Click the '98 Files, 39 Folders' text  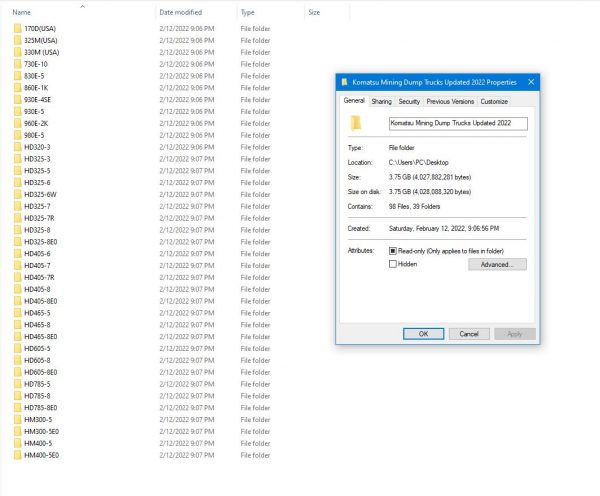click(x=414, y=206)
